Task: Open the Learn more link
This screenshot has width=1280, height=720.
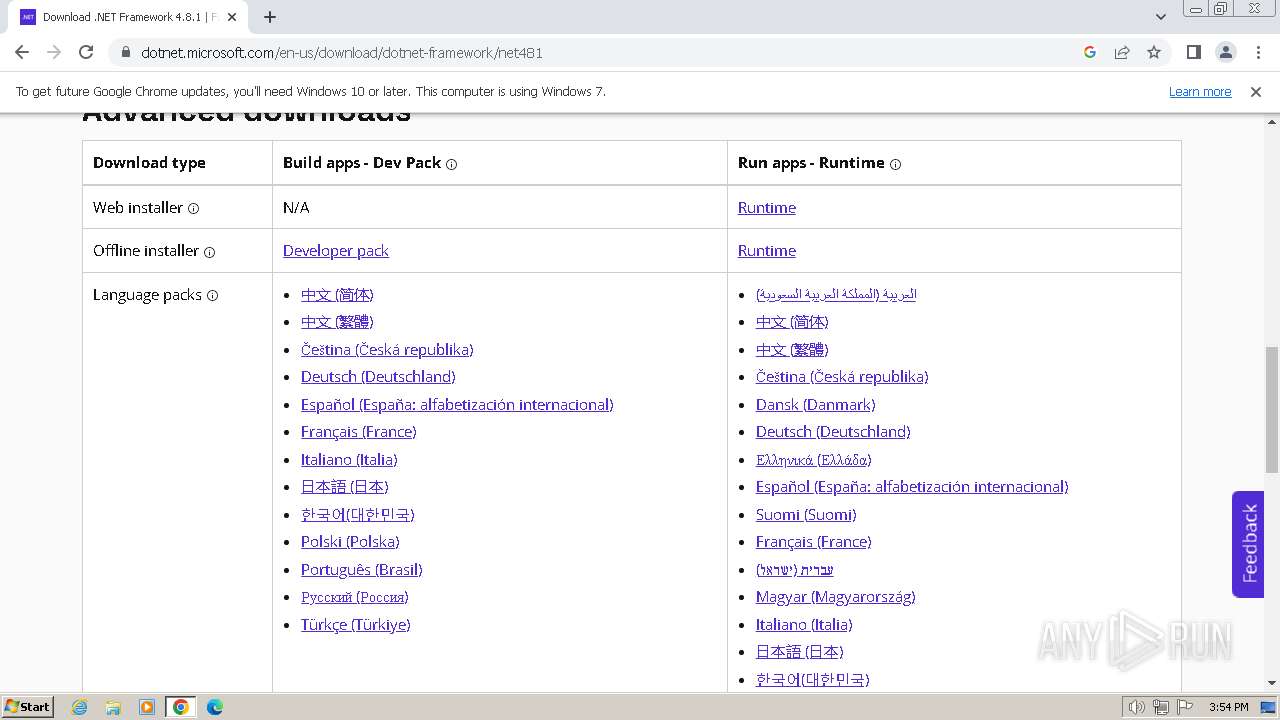Action: click(1200, 91)
